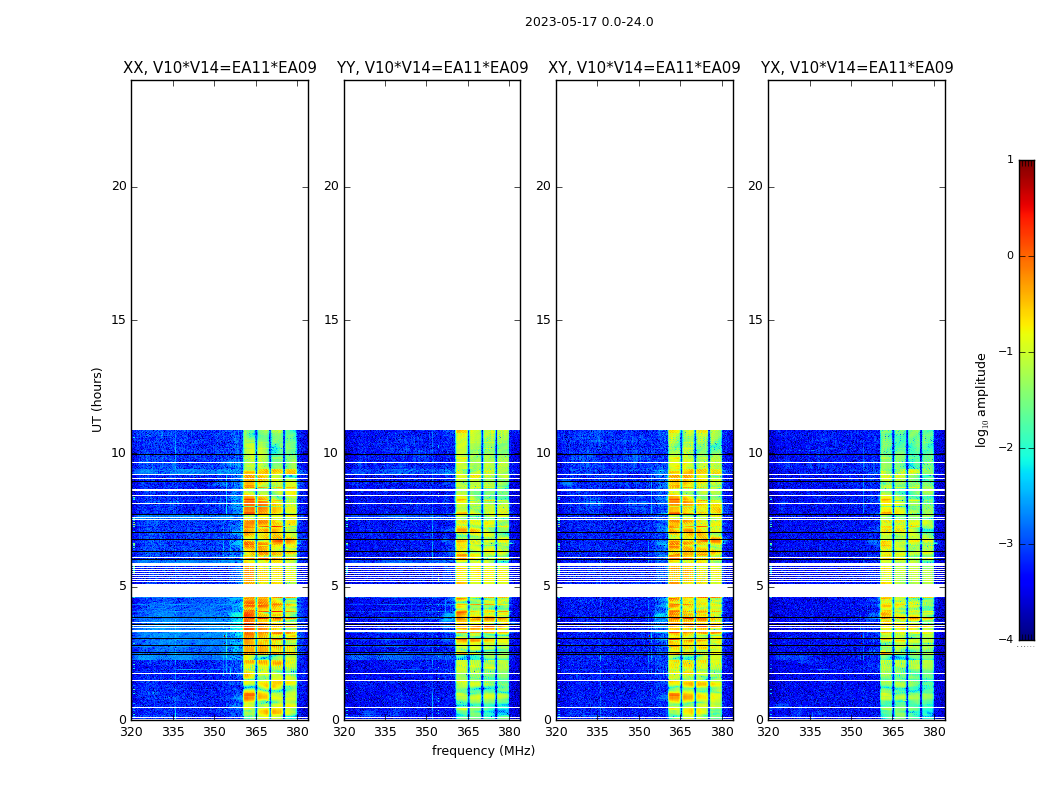Select the XY, V10*V14=EA11*EA09 plot title

(x=644, y=68)
